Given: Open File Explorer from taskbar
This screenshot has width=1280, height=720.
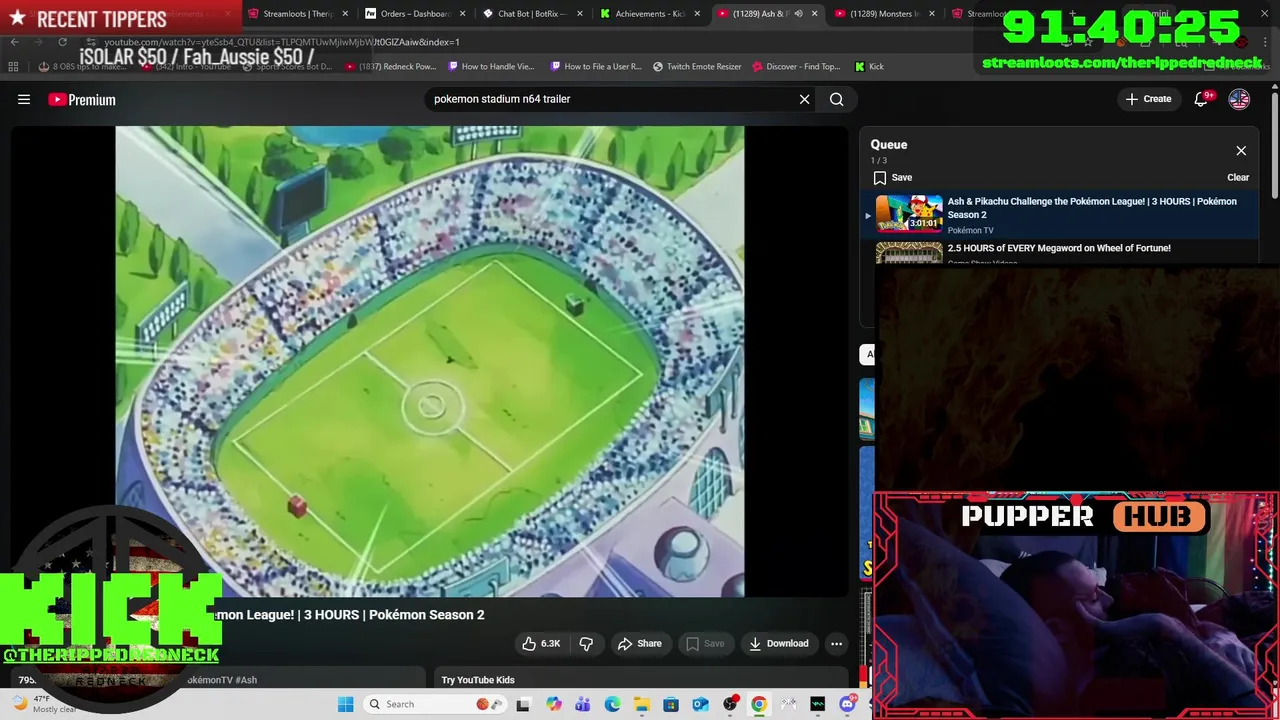Looking at the screenshot, I should coord(642,704).
